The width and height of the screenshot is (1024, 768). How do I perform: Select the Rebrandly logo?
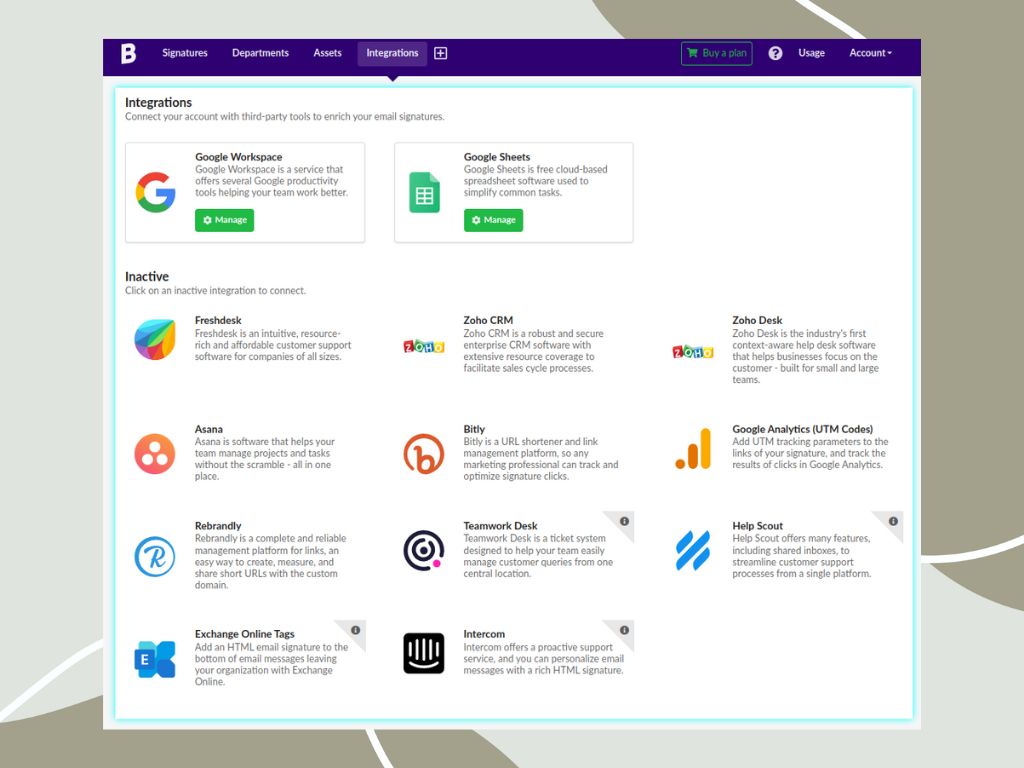coord(155,557)
